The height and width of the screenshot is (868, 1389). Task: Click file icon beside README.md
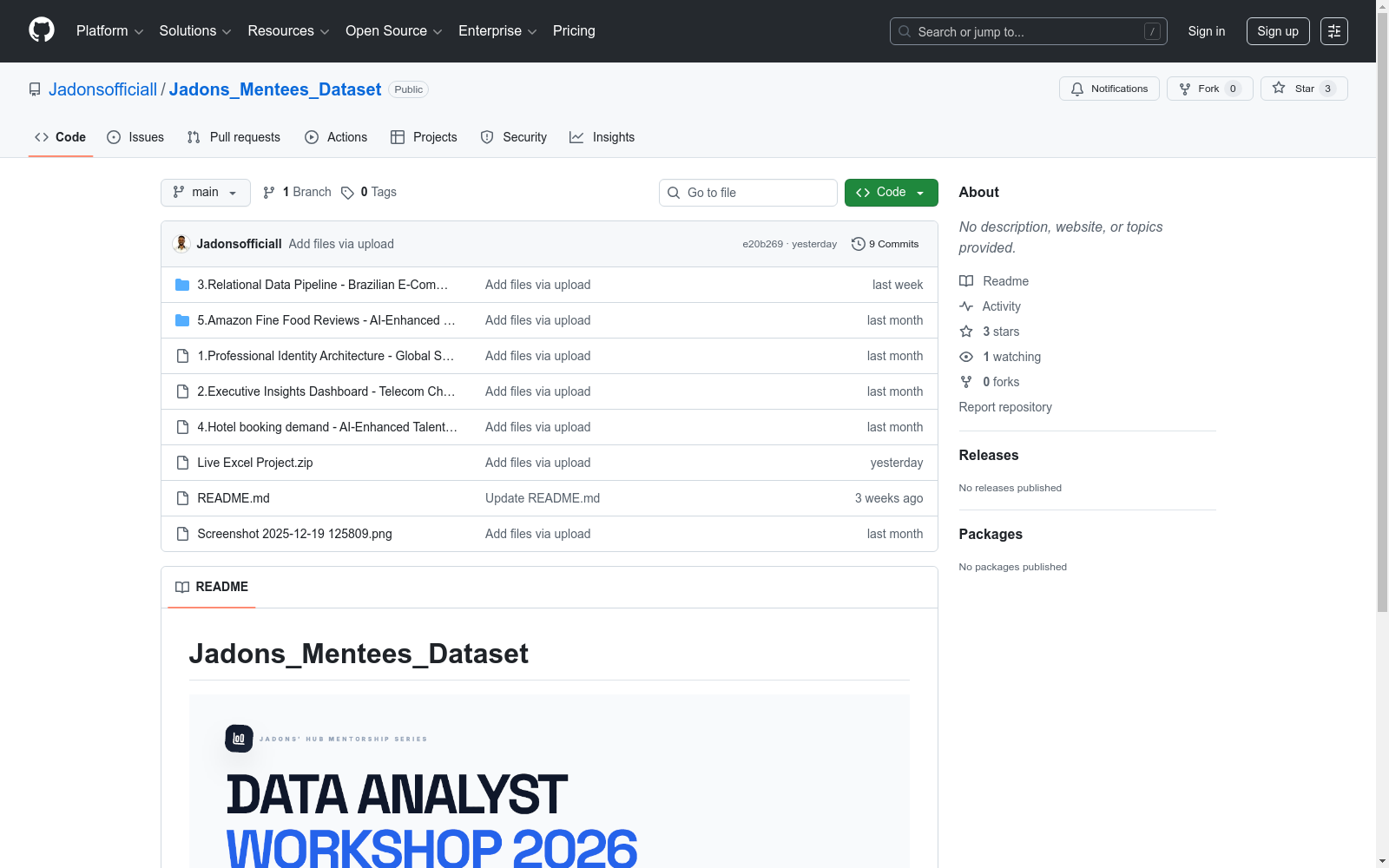pyautogui.click(x=182, y=498)
